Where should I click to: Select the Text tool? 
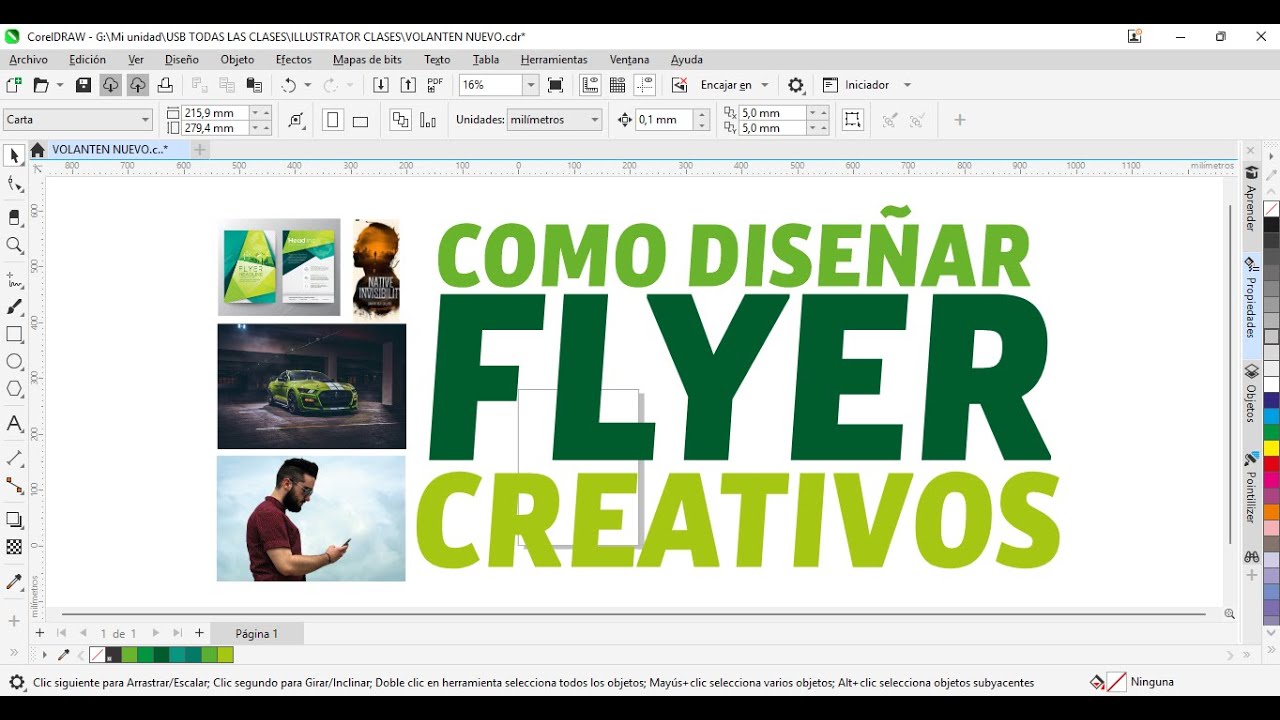(x=14, y=424)
